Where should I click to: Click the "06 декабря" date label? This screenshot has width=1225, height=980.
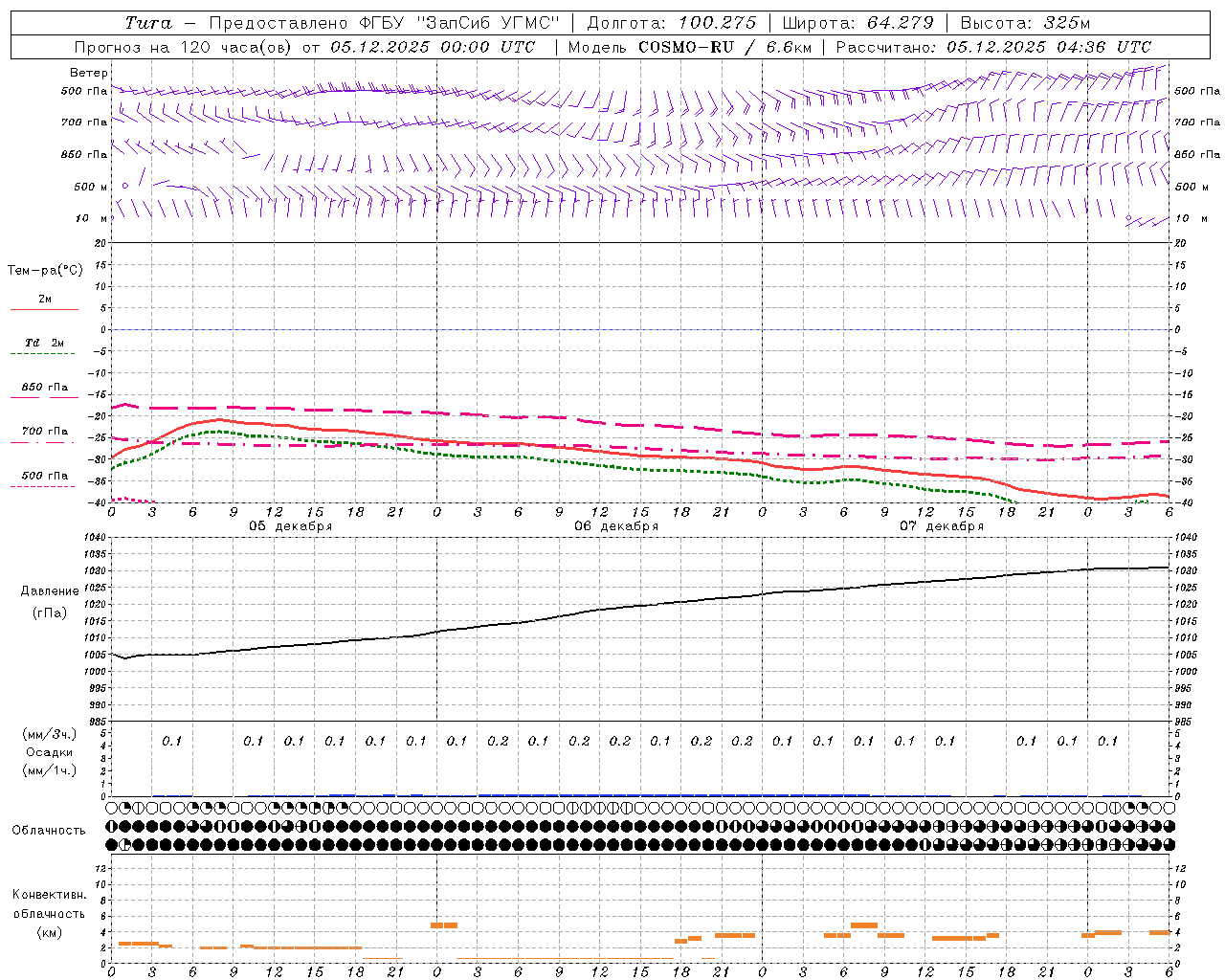coord(616,525)
